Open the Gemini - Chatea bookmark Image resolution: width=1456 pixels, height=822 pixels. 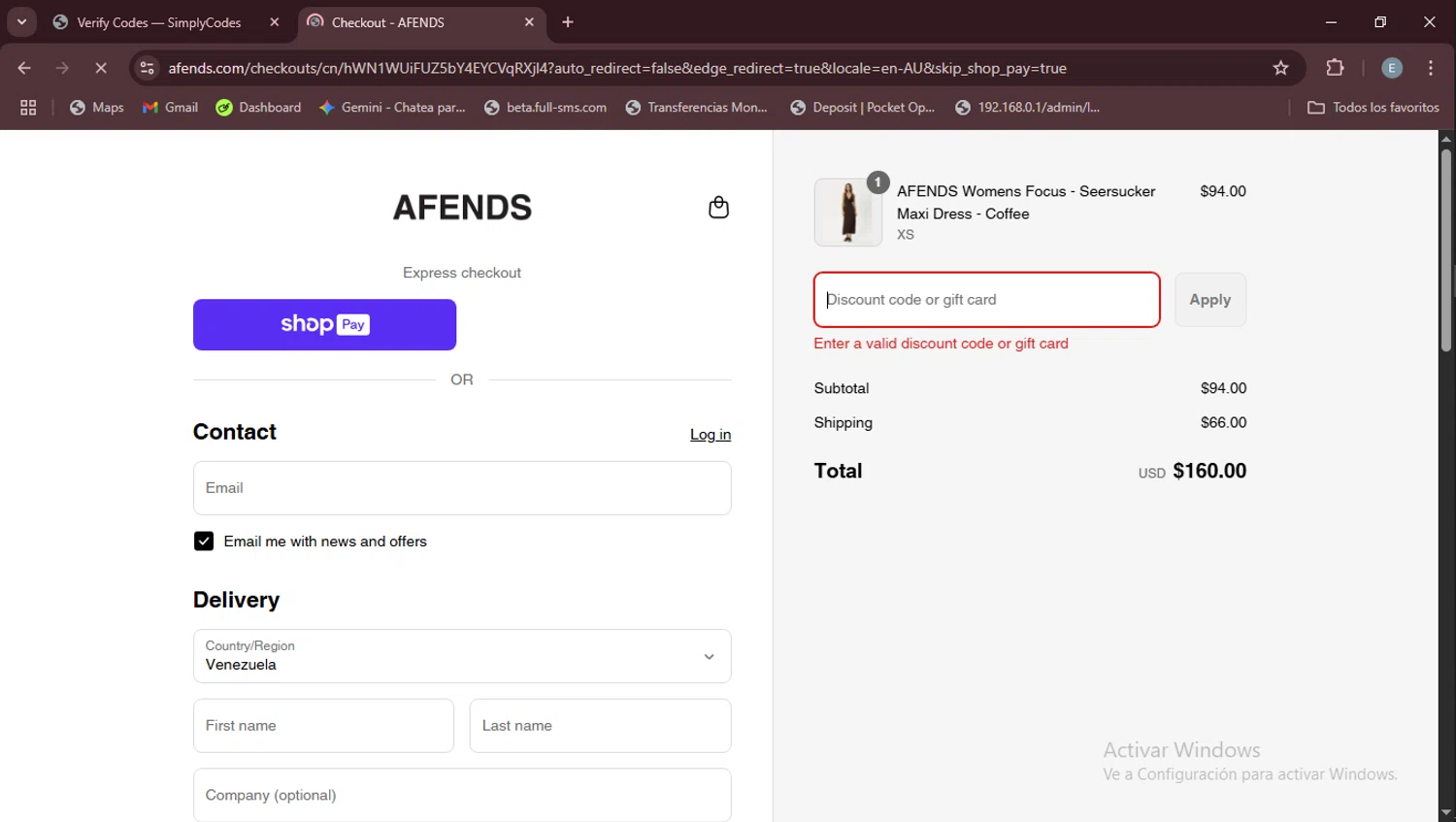click(x=392, y=108)
